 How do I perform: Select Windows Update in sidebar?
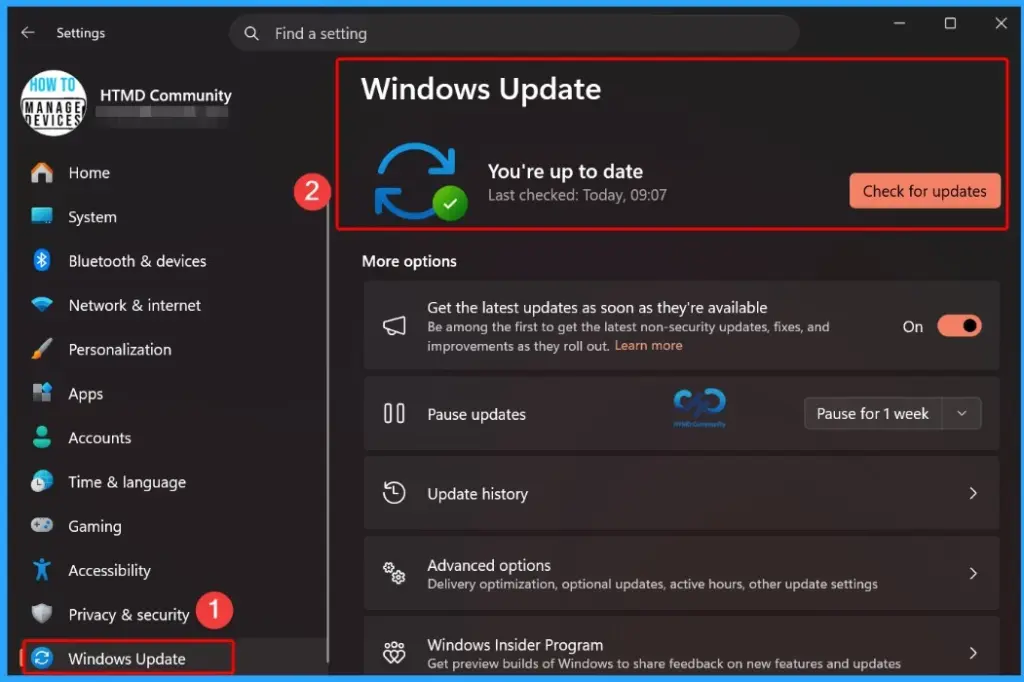127,658
